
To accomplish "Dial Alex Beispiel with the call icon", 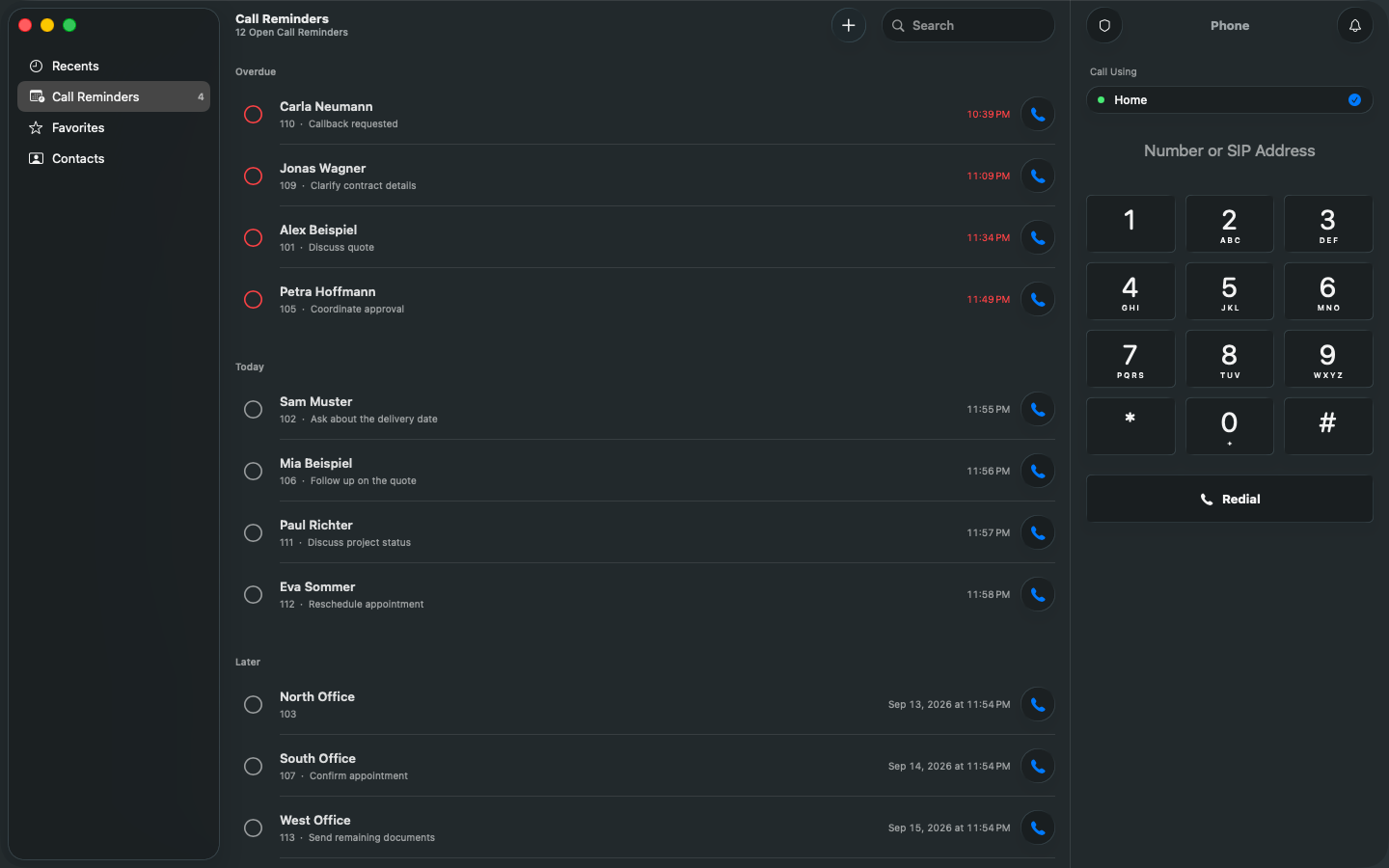I will 1038,237.
